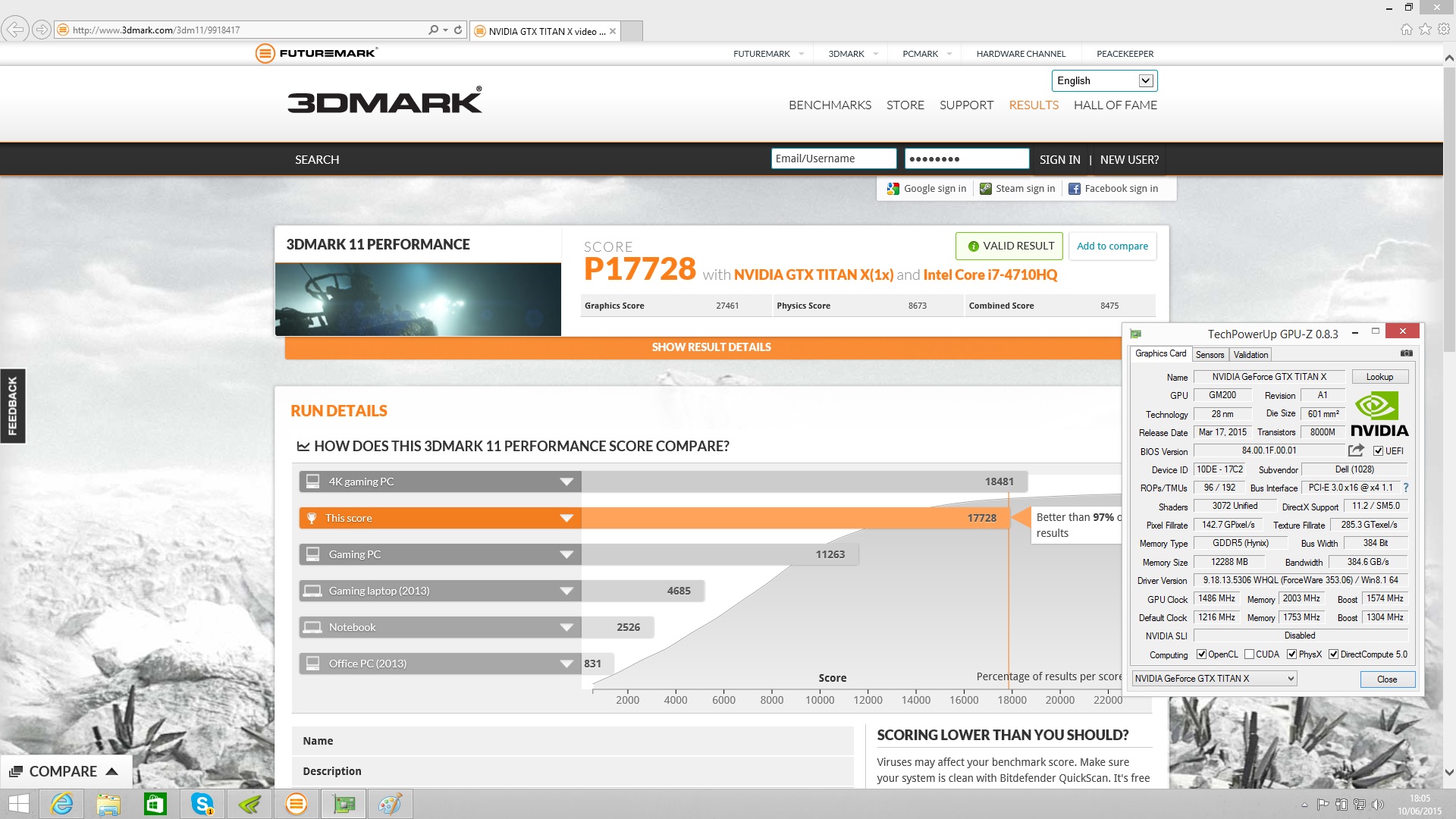Open Paint from the taskbar
The image size is (1456, 819).
click(x=390, y=804)
